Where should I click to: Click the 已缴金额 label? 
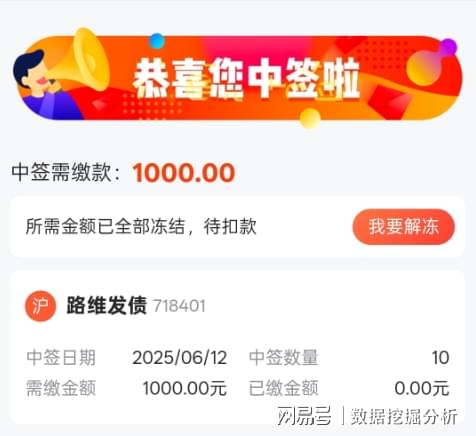point(284,388)
